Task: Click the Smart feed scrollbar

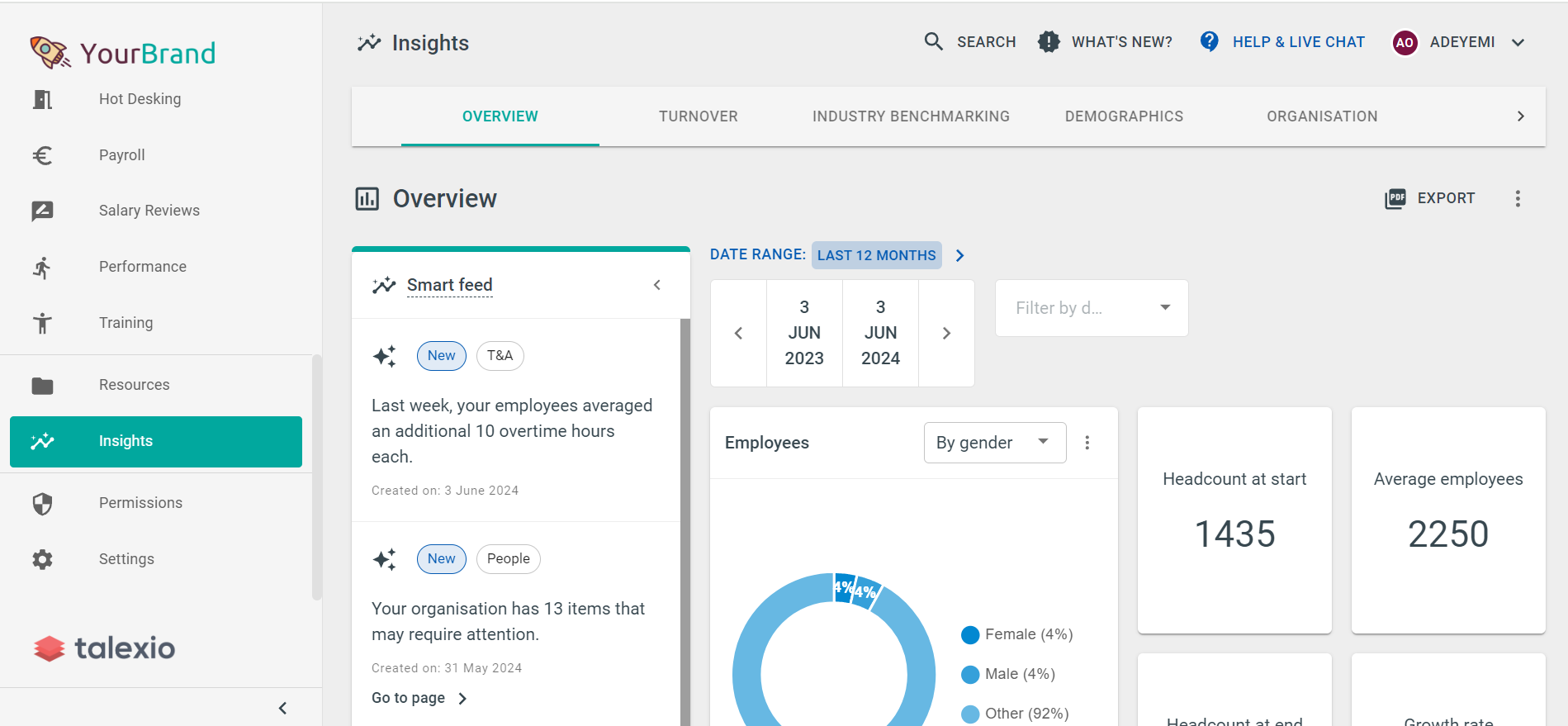Action: click(685, 522)
